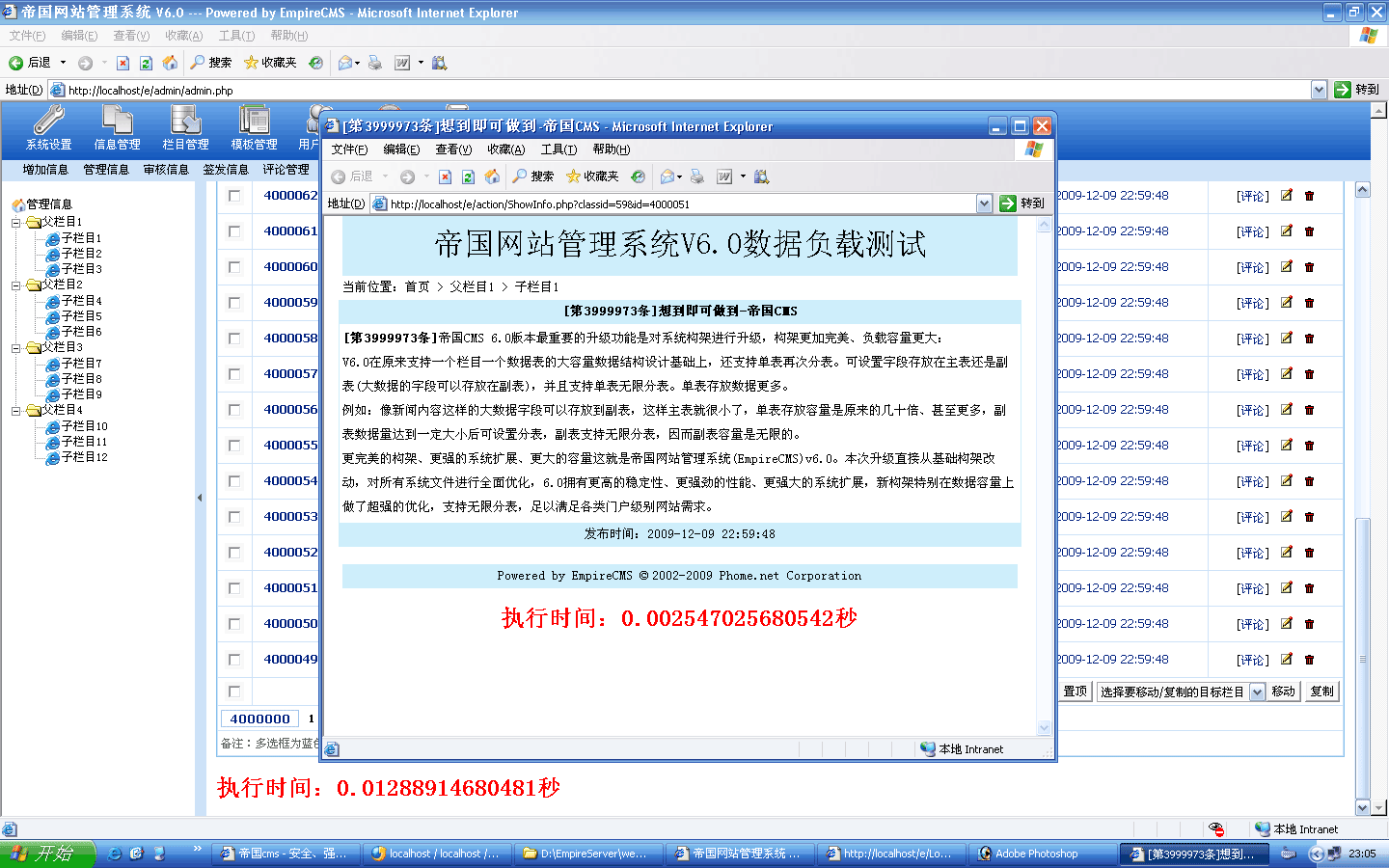Collapse the 父栏目1 tree node
Screen dimensions: 1389x868
pyautogui.click(x=16, y=223)
